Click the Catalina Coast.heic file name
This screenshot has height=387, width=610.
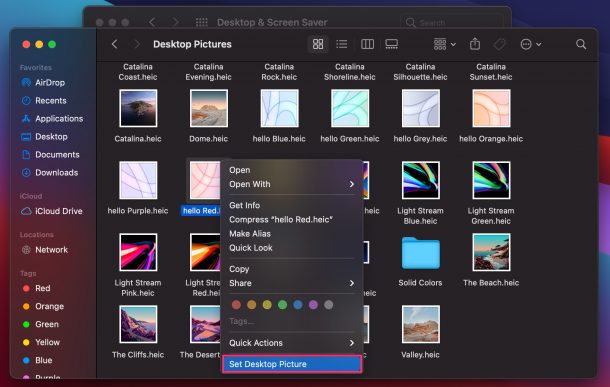click(x=138, y=72)
